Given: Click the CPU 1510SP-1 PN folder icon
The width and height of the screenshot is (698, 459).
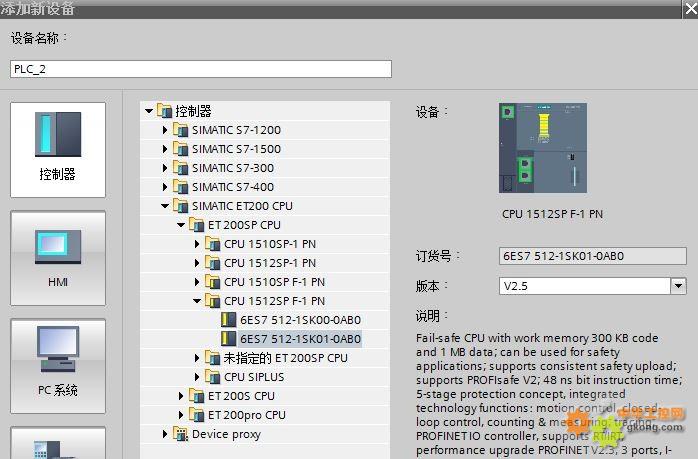Looking at the screenshot, I should pyautogui.click(x=212, y=244).
